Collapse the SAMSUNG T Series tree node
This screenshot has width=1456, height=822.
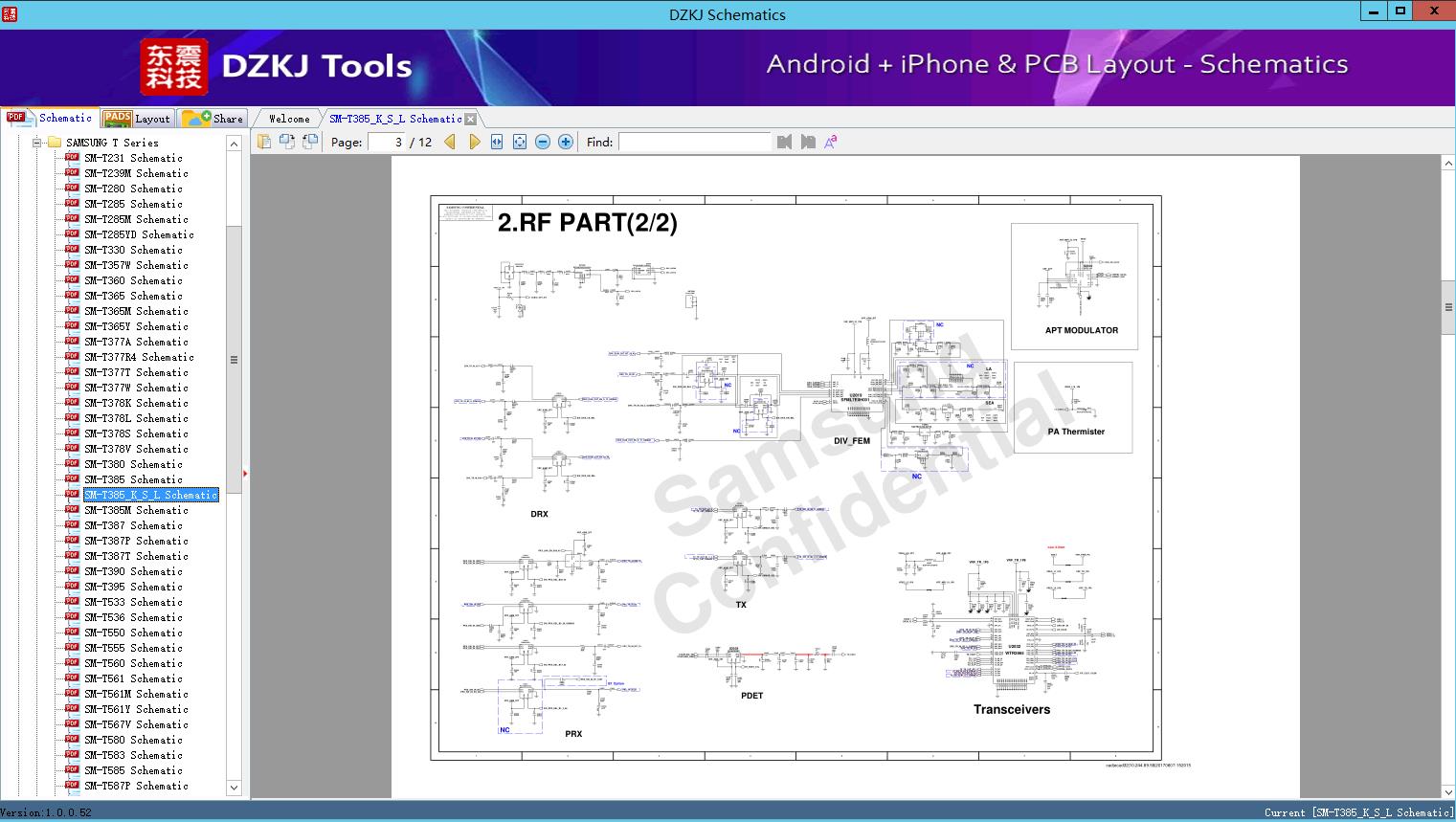tap(37, 143)
